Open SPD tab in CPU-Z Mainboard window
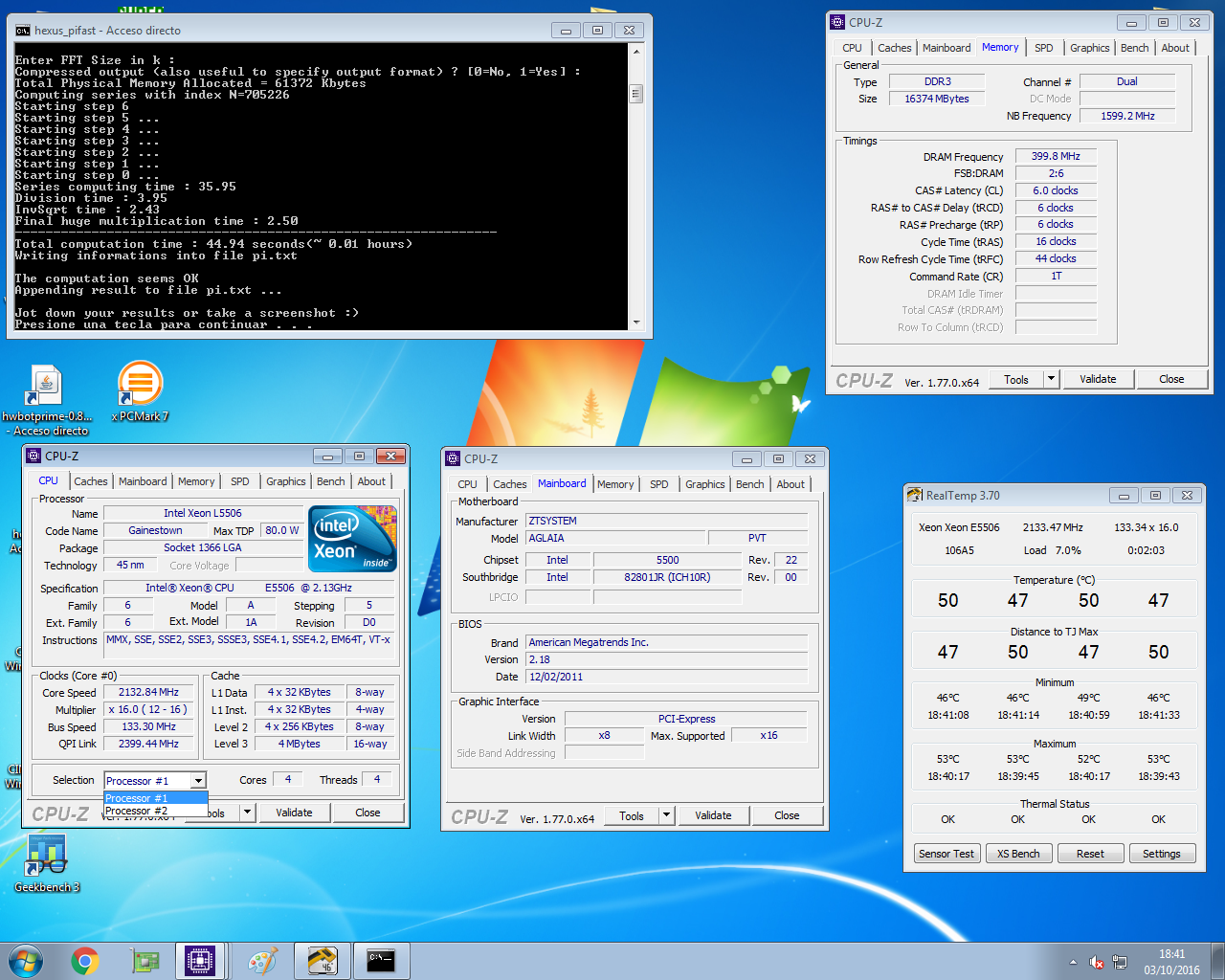The width and height of the screenshot is (1225, 980). click(659, 484)
